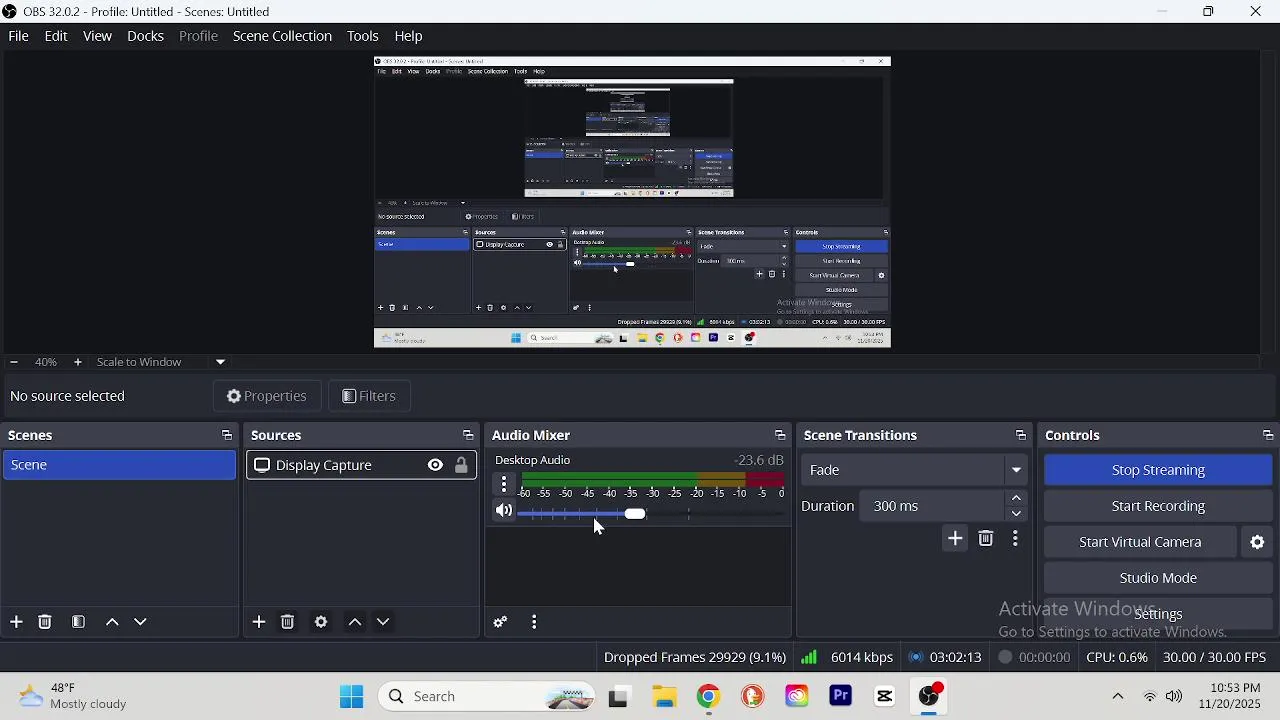Screen dimensions: 1280x720
Task: Open File Explorer from taskbar
Action: (x=665, y=697)
